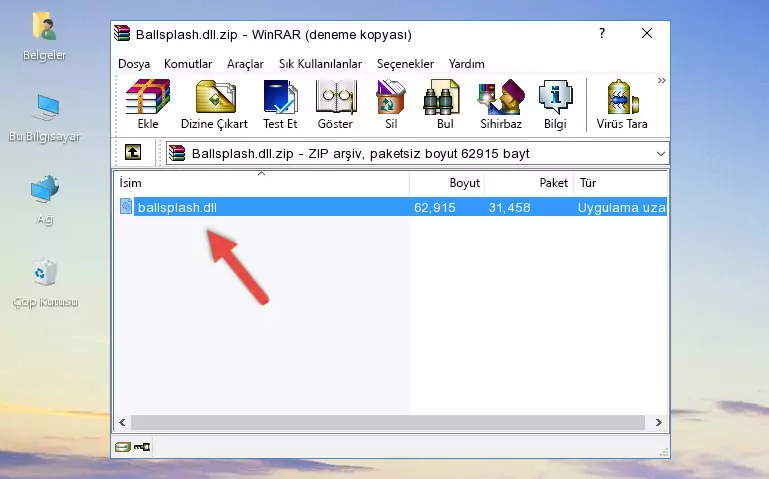769x479 pixels.
Task: Close the WinRAR window
Action: click(647, 33)
